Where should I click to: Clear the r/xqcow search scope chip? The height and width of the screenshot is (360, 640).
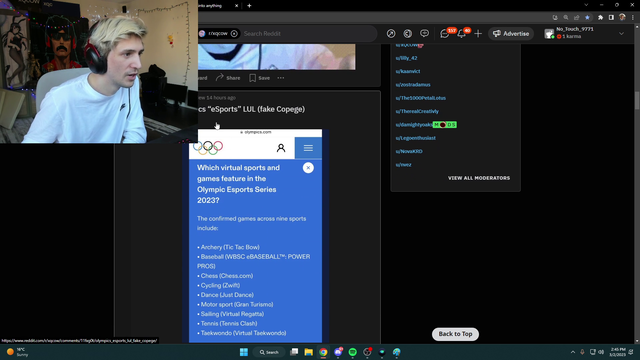pos(234,34)
